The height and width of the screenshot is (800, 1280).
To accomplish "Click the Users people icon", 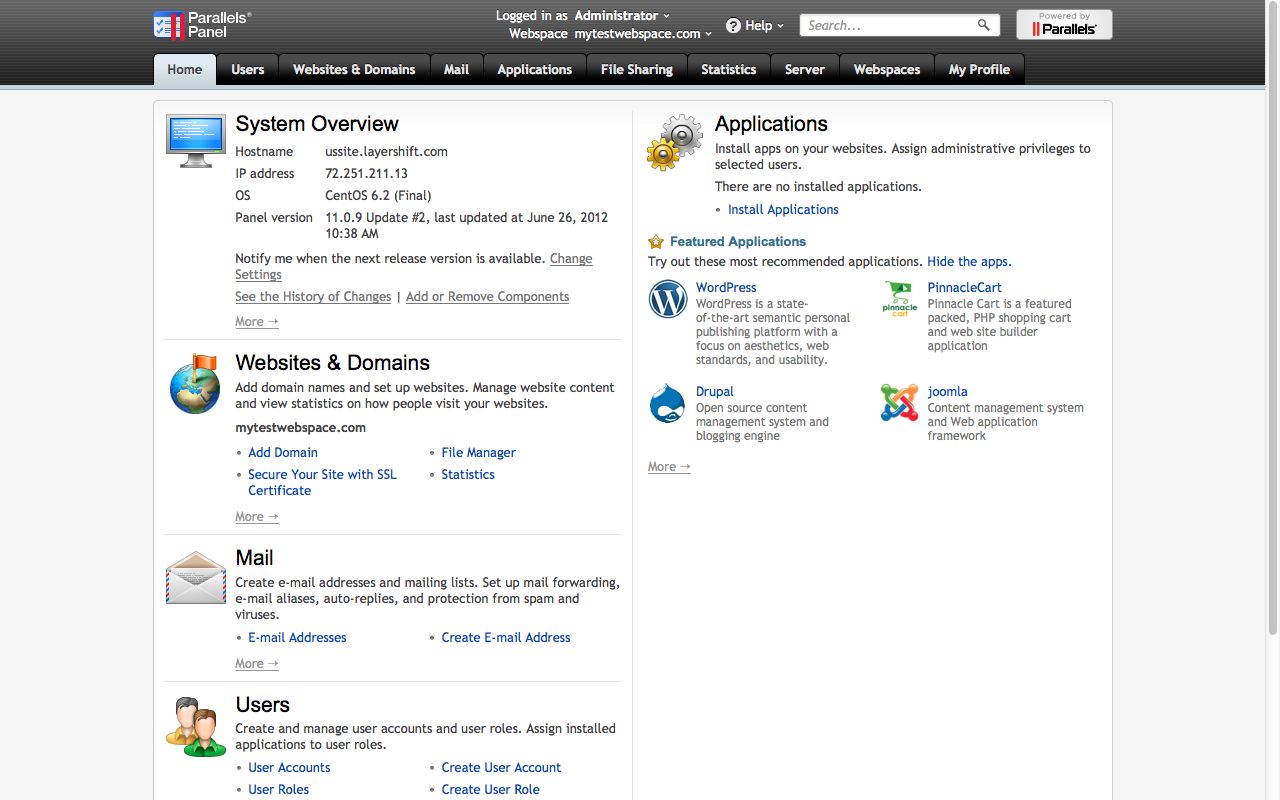I will point(195,727).
